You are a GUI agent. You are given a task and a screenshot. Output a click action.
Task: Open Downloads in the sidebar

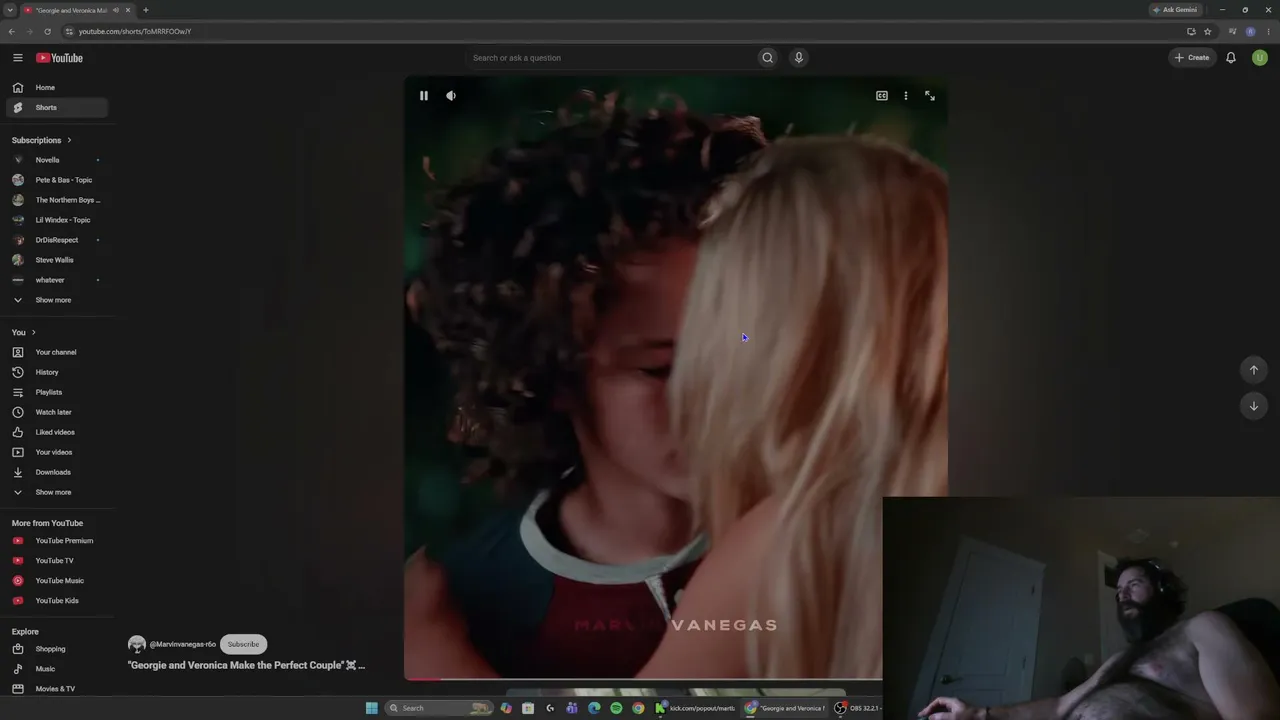pyautogui.click(x=56, y=472)
